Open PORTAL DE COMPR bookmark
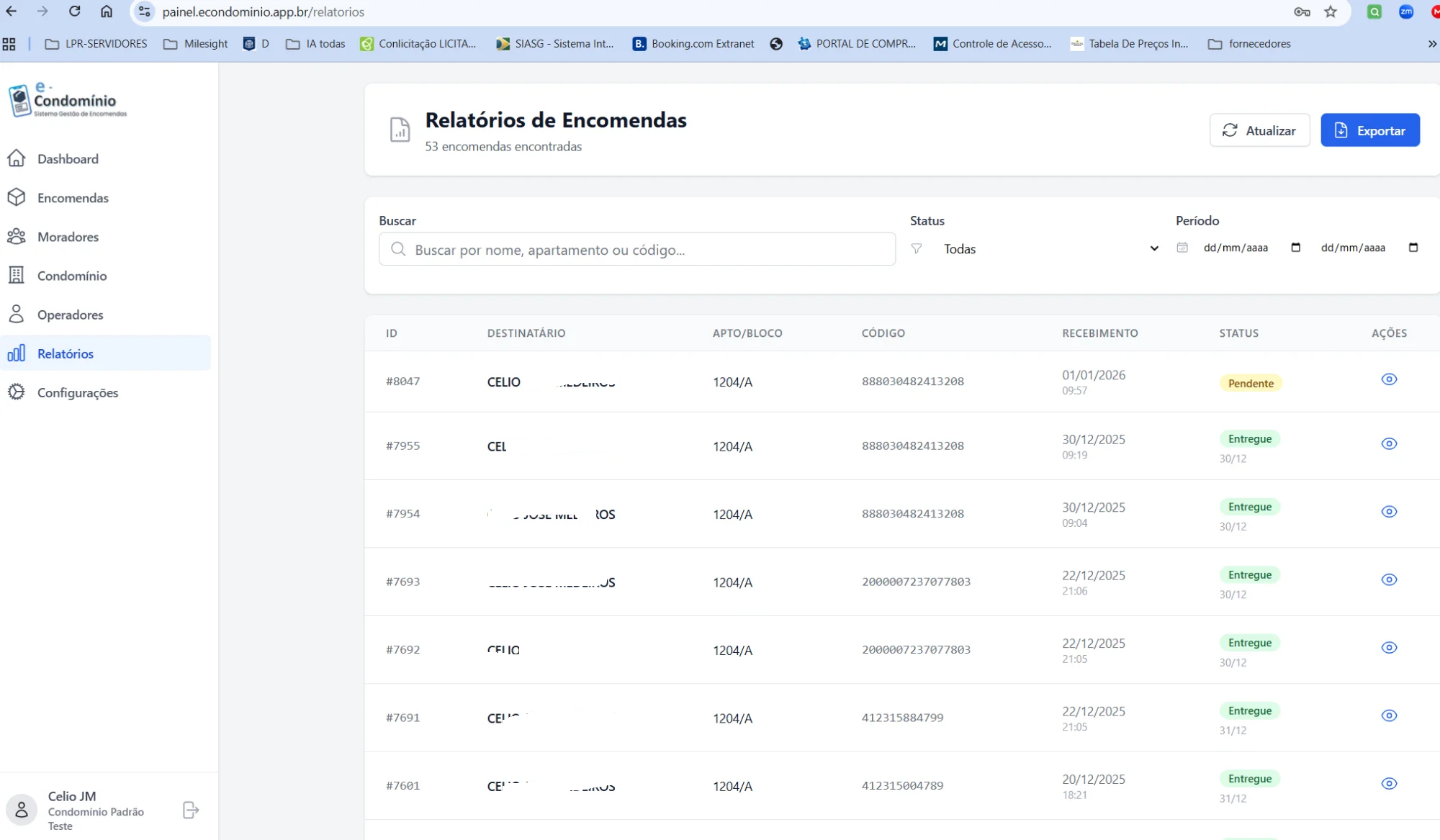This screenshot has width=1440, height=840. click(857, 44)
